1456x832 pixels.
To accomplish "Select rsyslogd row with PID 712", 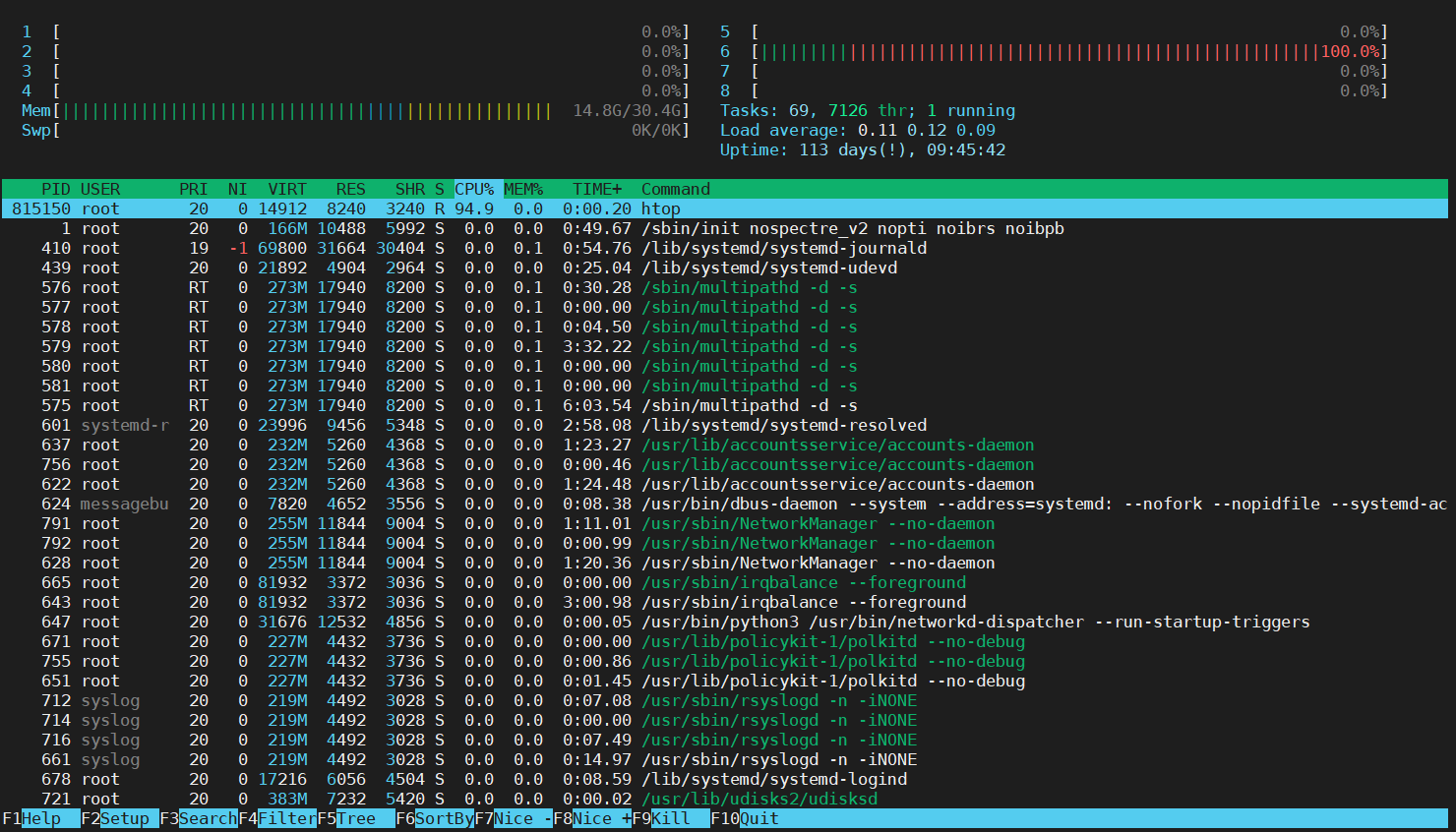I will [x=725, y=700].
